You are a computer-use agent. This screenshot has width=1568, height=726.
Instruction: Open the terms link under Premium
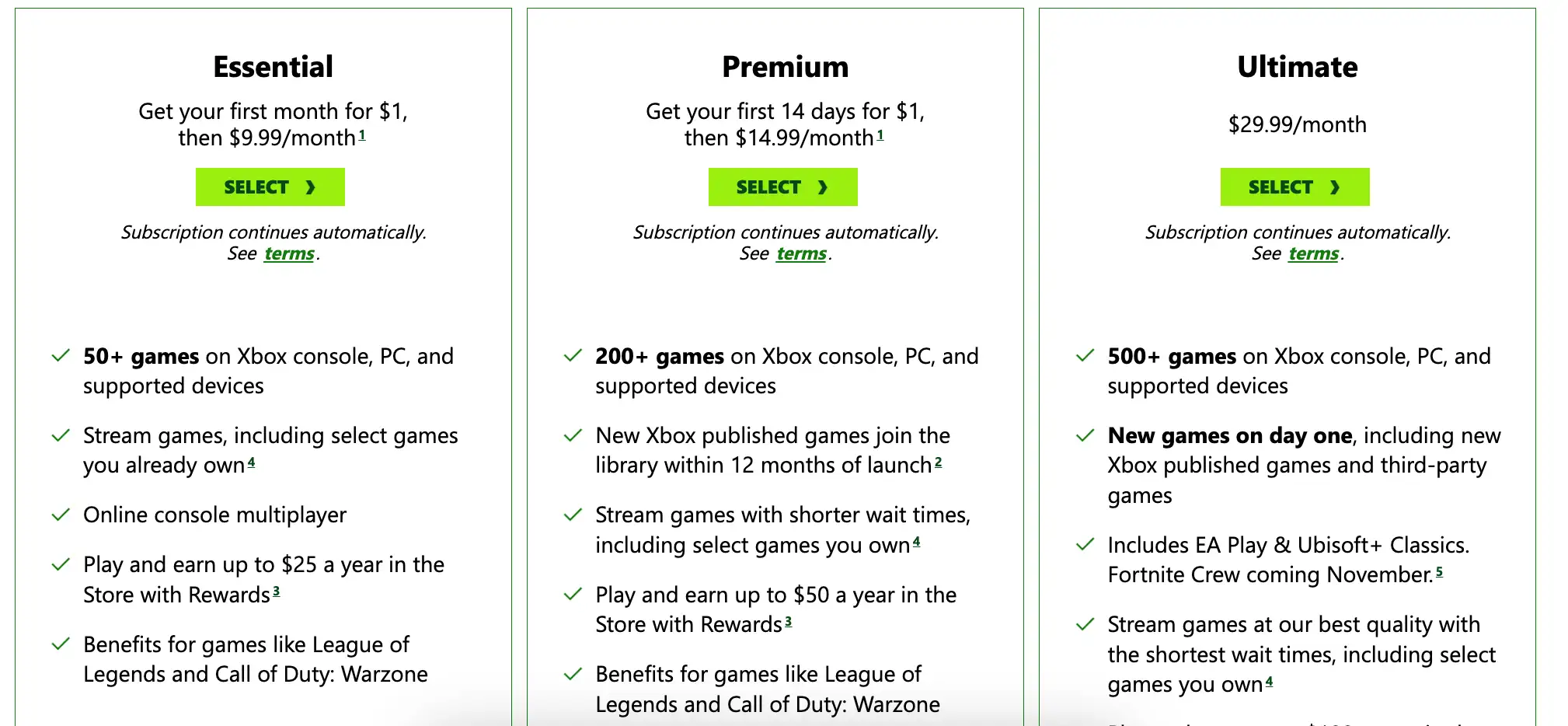(801, 254)
